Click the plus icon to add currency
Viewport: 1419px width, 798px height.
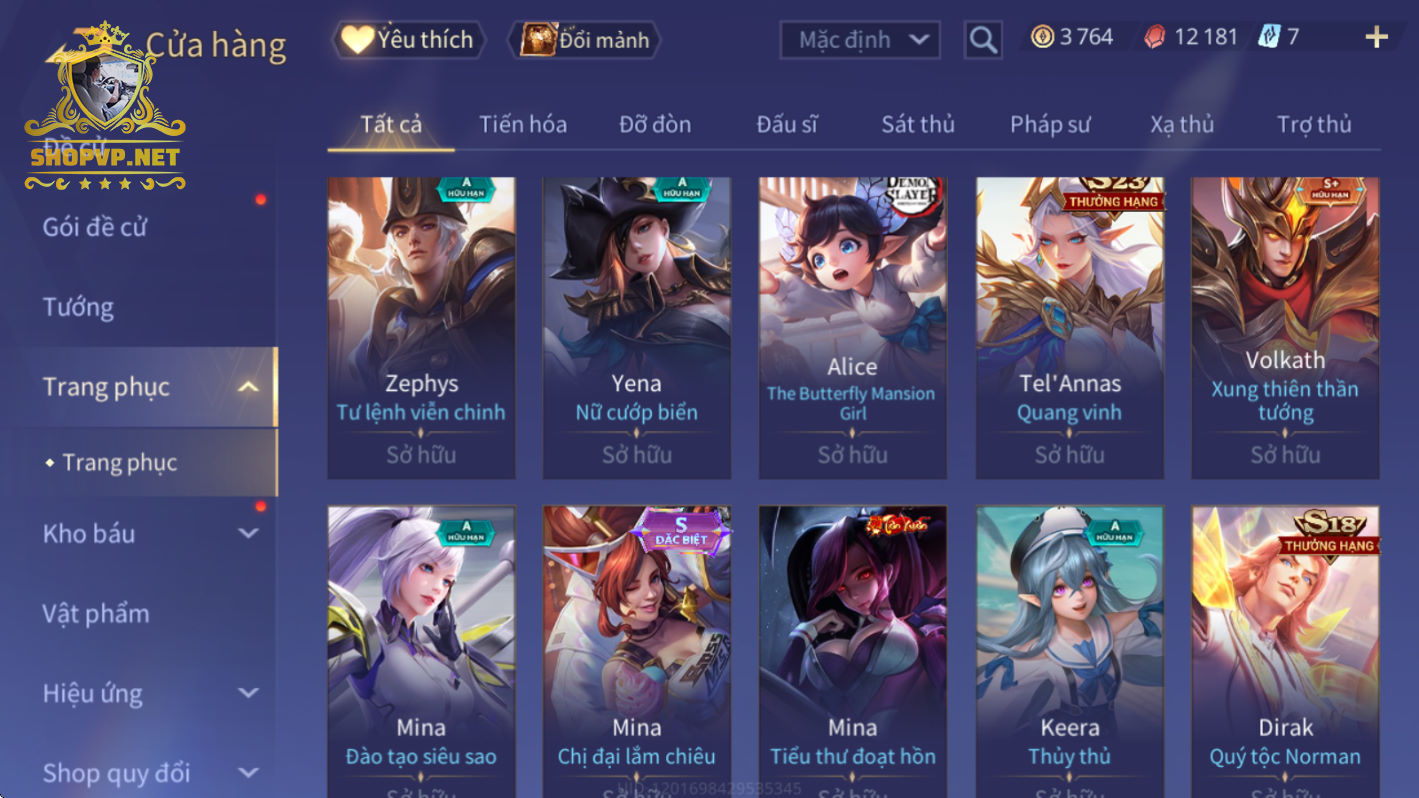[x=1377, y=38]
